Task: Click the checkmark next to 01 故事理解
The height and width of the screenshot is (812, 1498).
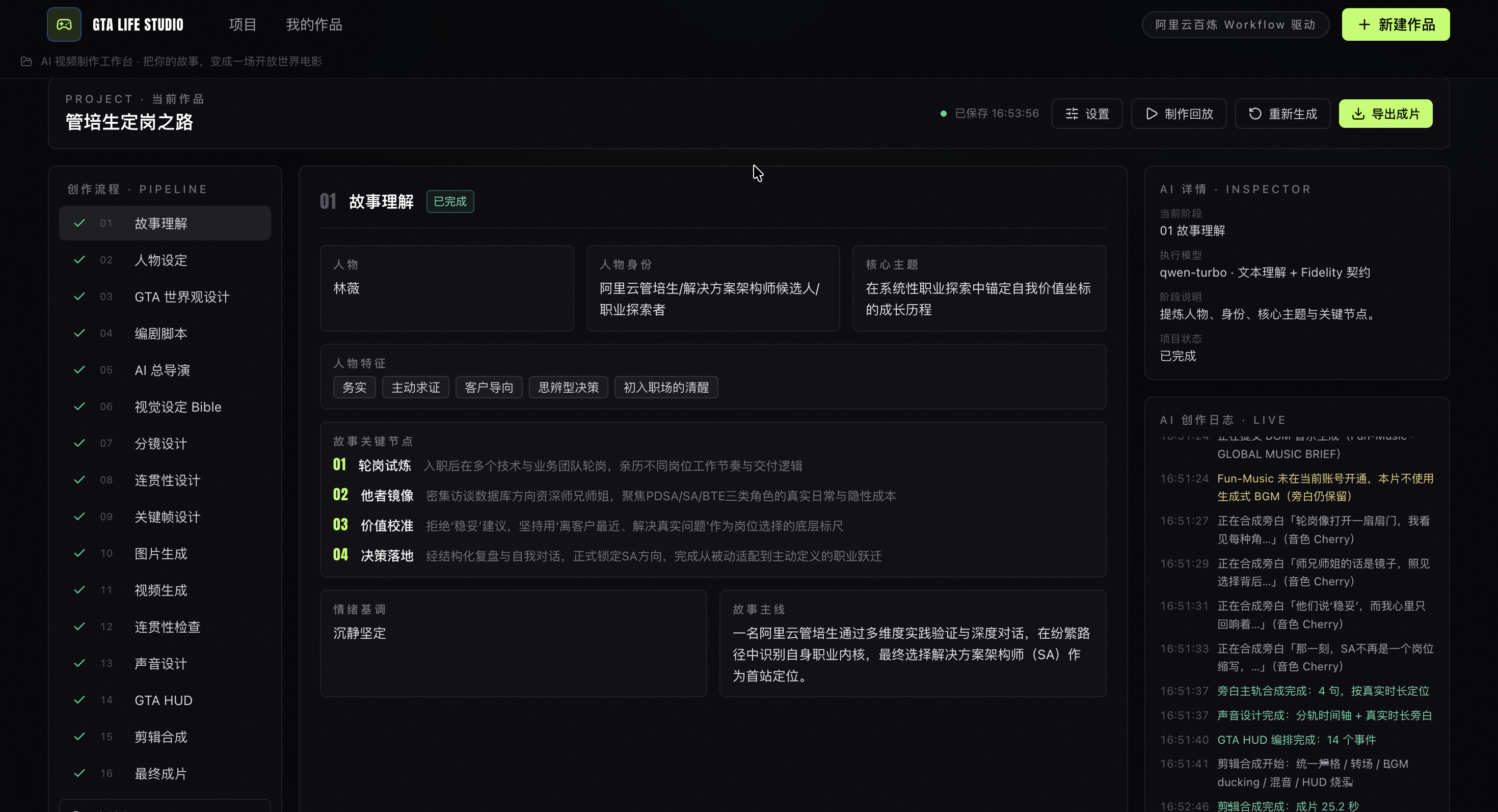Action: coord(79,223)
